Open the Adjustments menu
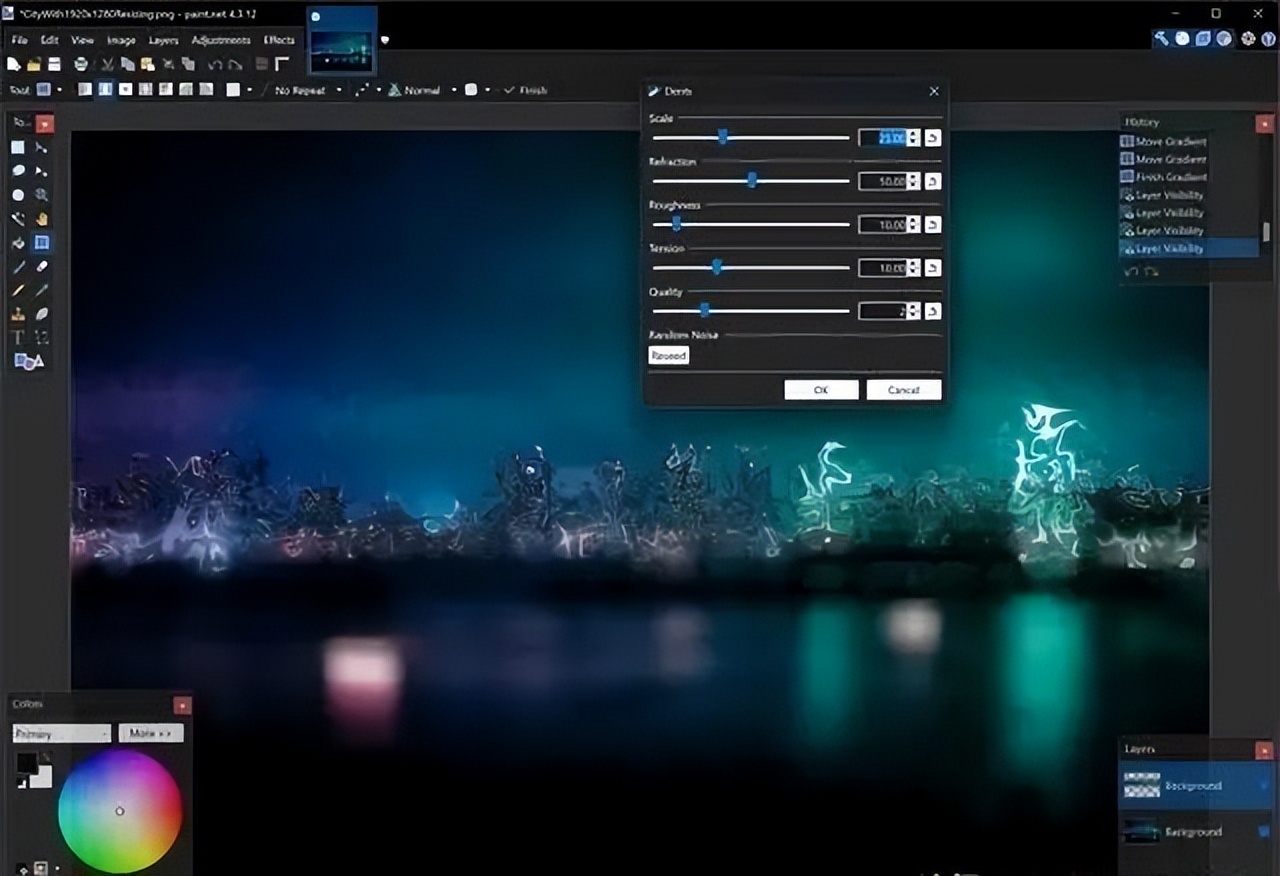This screenshot has height=876, width=1280. 220,40
